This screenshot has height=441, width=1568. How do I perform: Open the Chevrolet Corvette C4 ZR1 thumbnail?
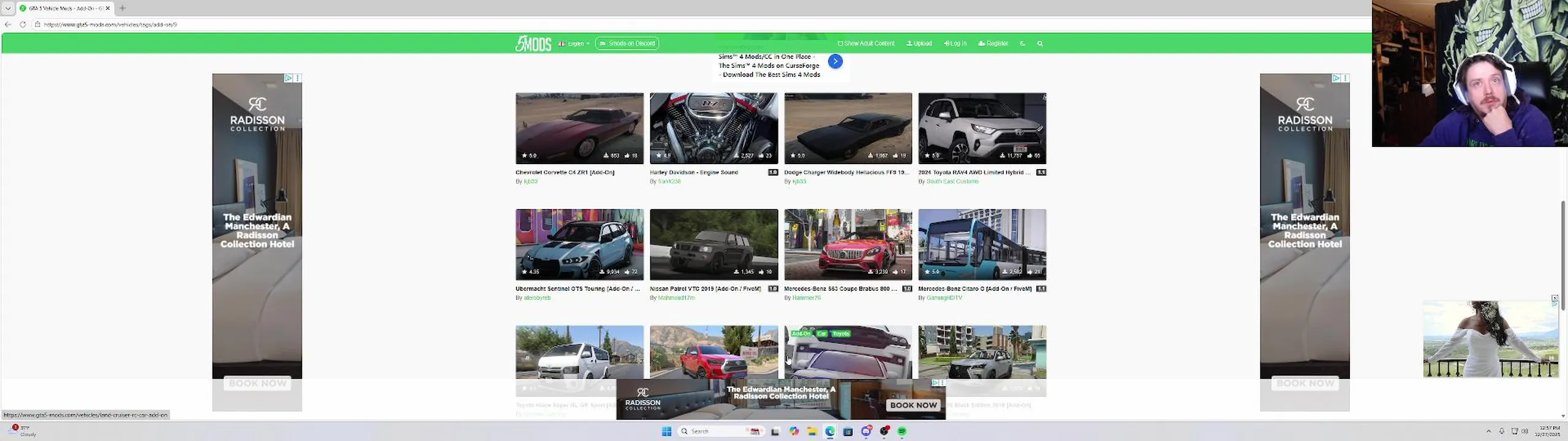[x=579, y=128]
